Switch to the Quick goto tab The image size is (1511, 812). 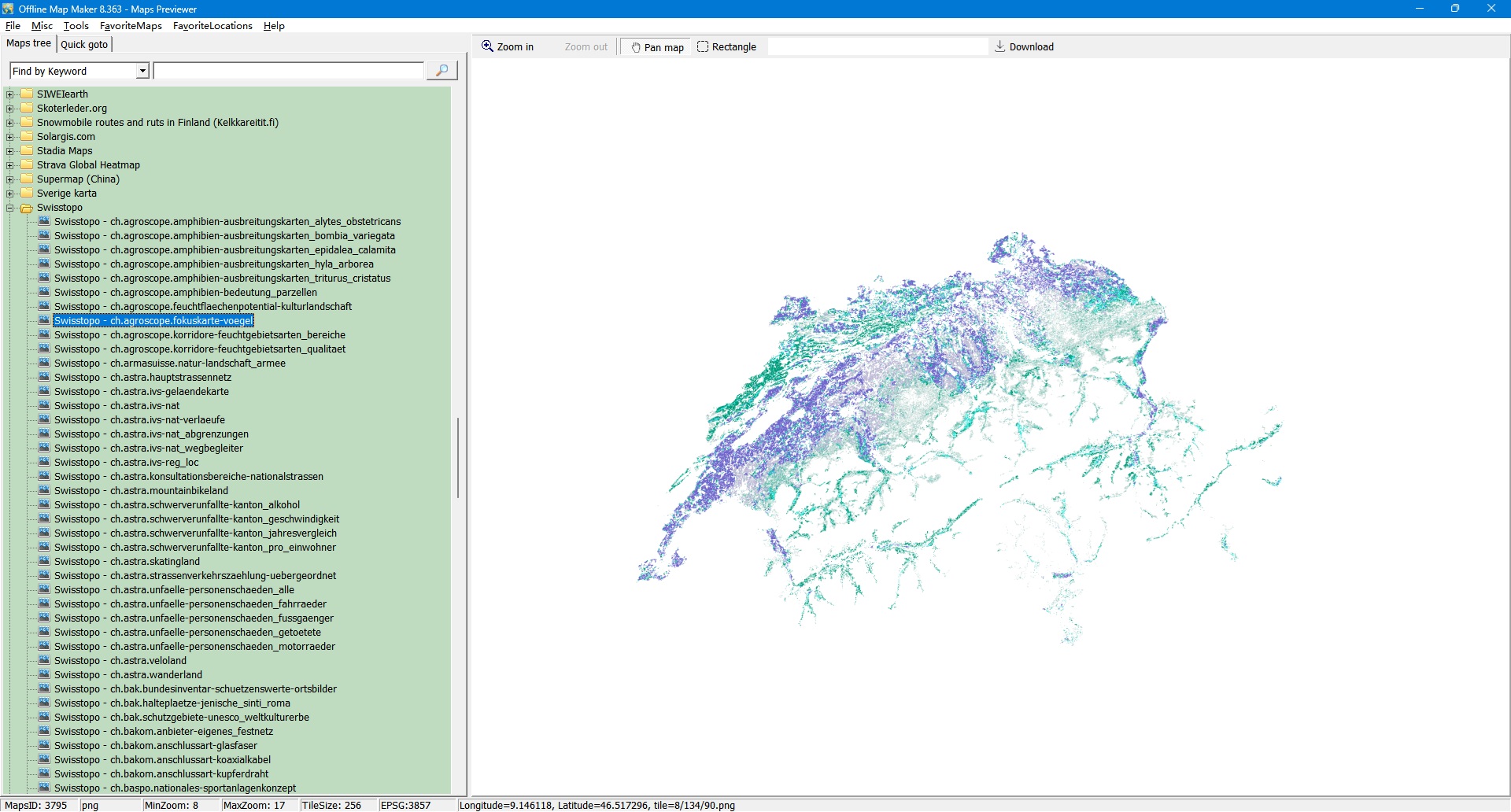[84, 45]
